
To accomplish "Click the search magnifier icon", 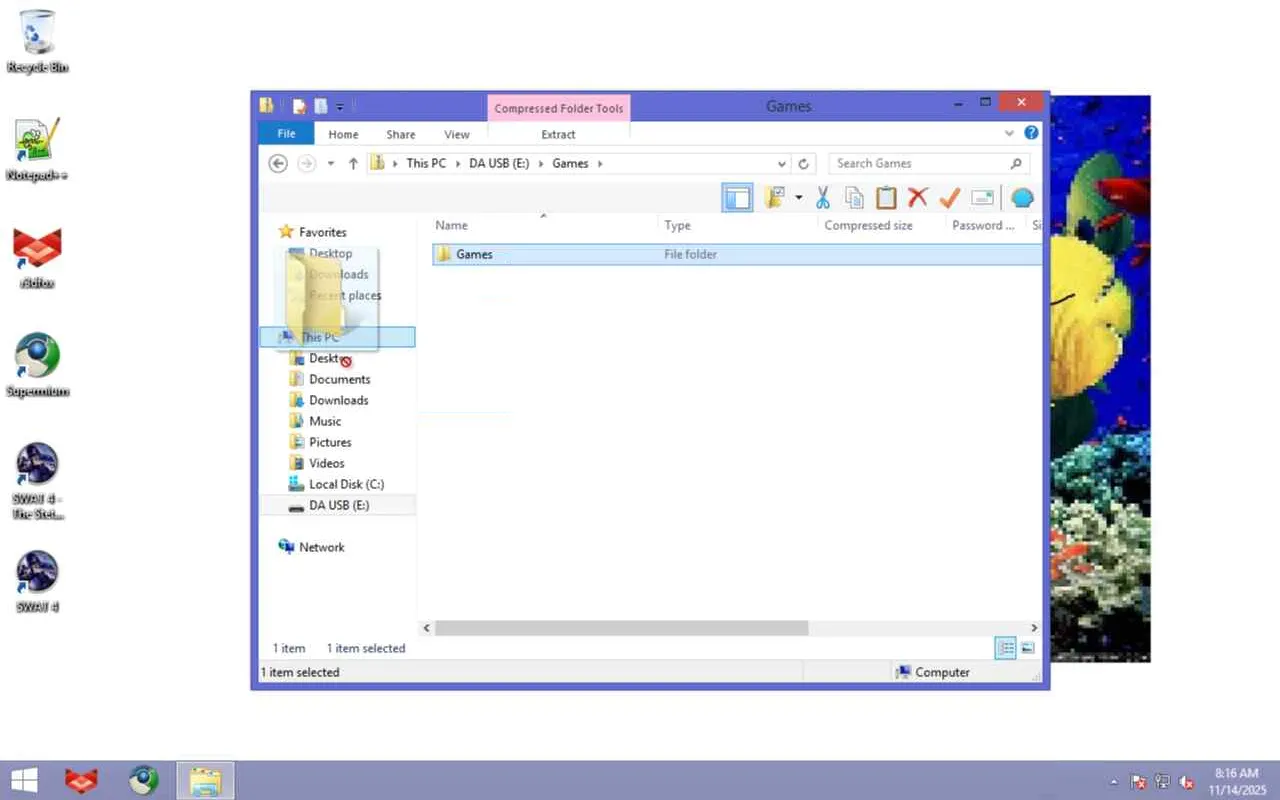I will tap(1016, 163).
